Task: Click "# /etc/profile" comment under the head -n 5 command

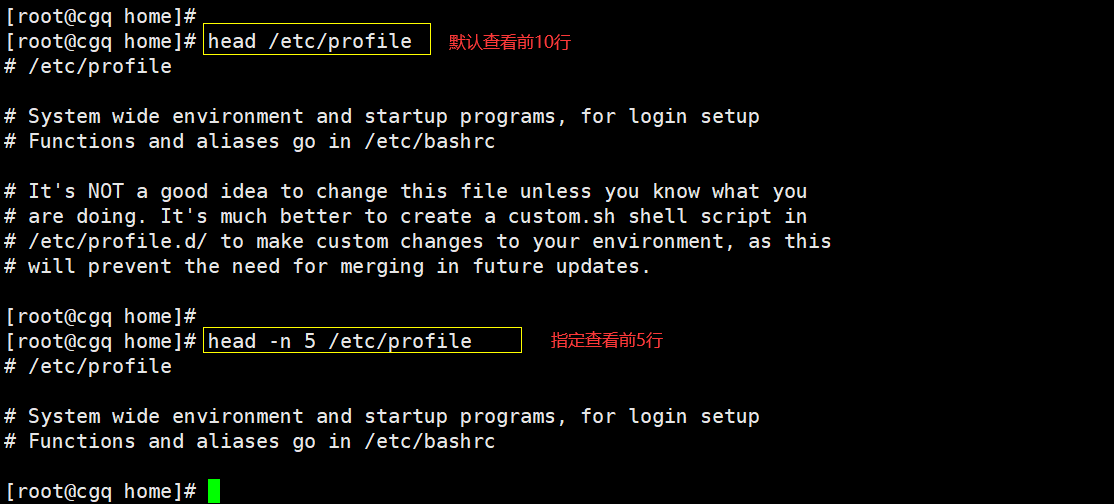Action: click(88, 366)
